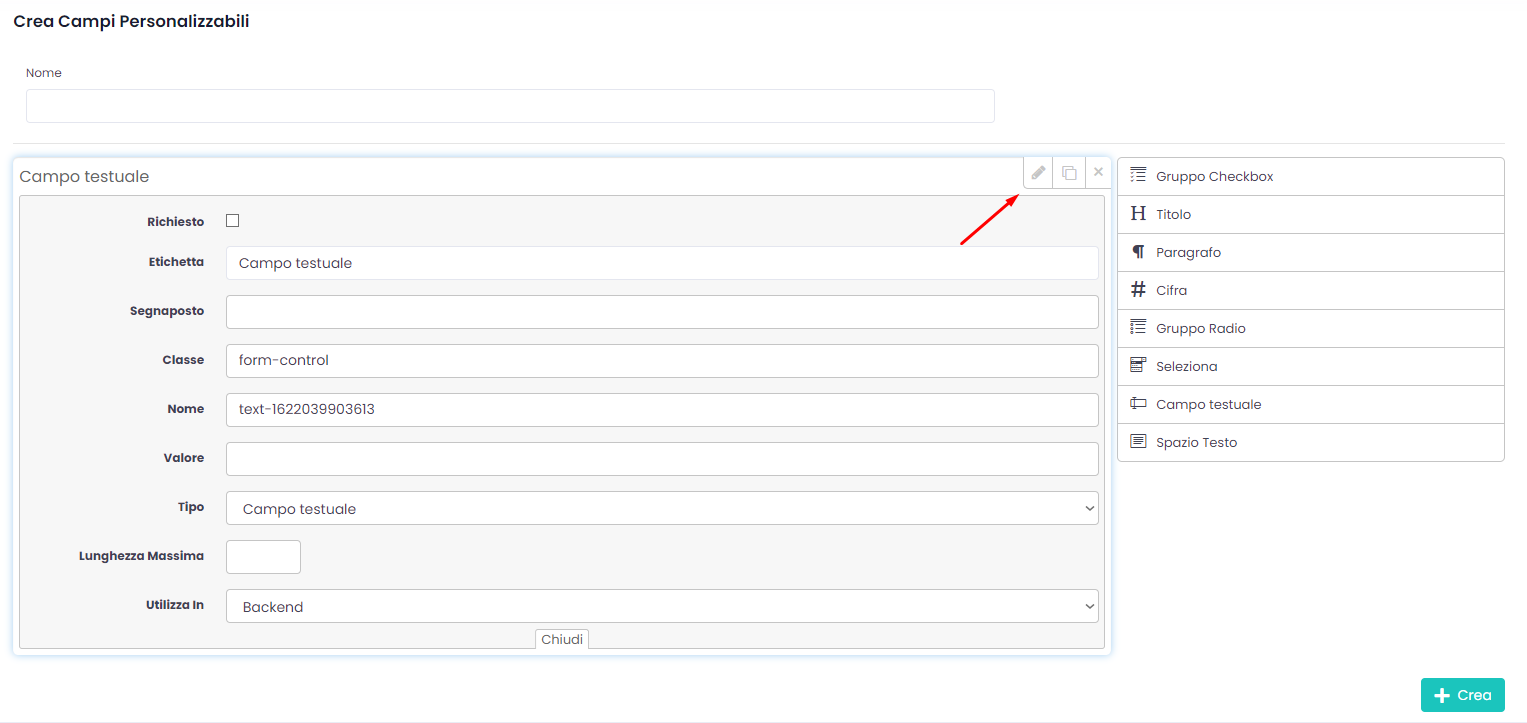
Task: Enable the Richiesto checkbox
Action: (233, 221)
